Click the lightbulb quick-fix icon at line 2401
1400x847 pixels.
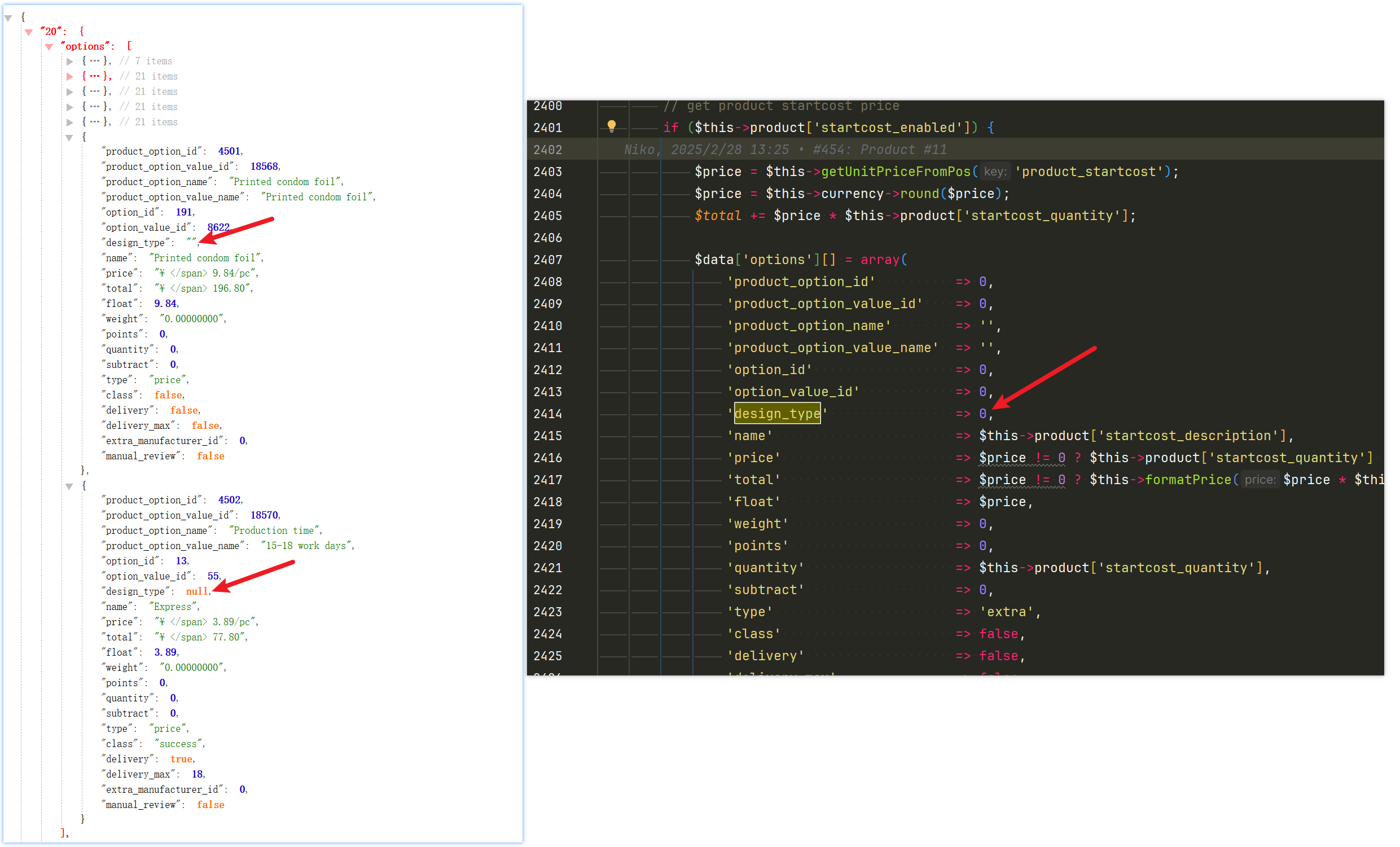tap(611, 126)
